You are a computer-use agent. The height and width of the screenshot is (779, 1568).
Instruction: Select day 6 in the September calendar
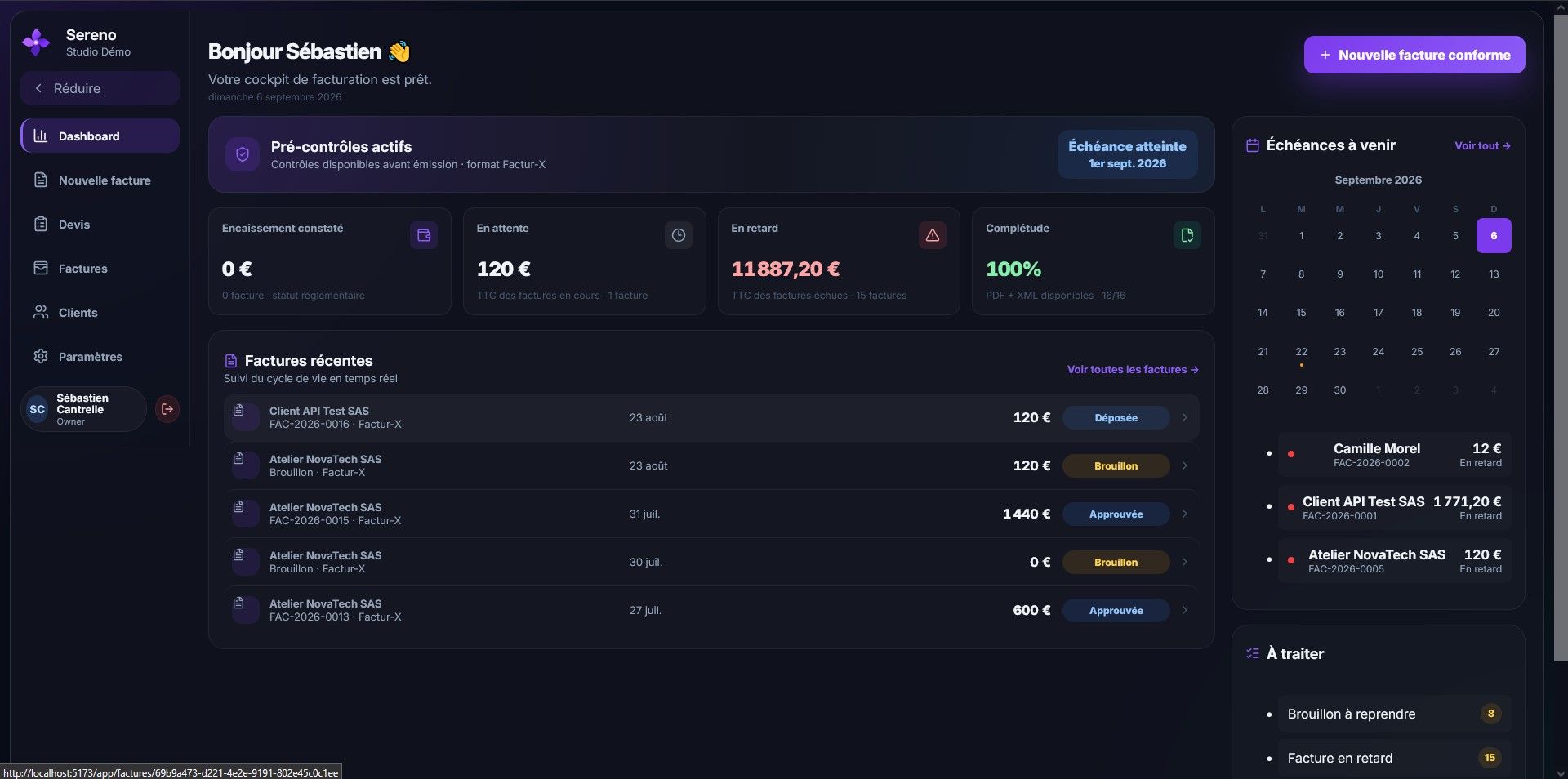[1494, 236]
